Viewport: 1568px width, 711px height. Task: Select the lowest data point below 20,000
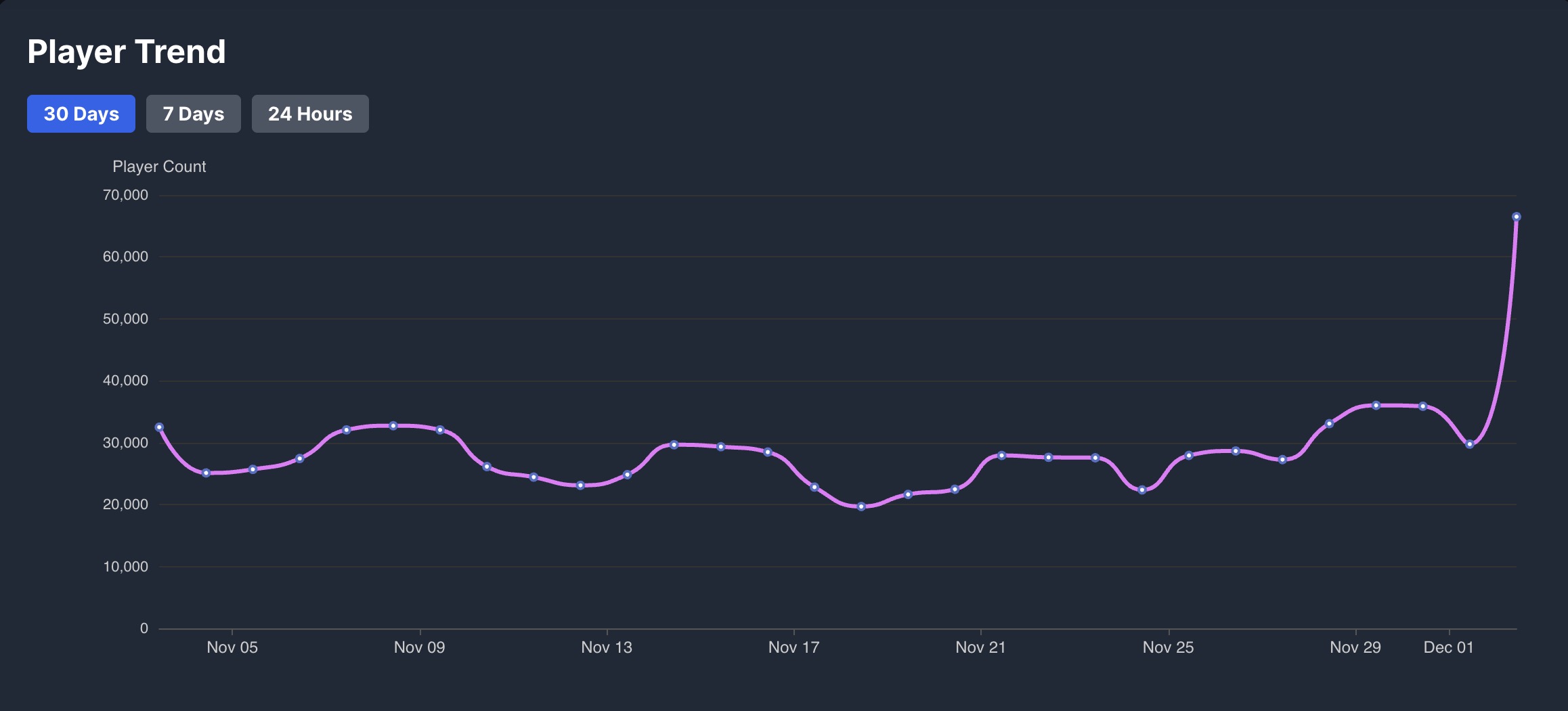[861, 507]
